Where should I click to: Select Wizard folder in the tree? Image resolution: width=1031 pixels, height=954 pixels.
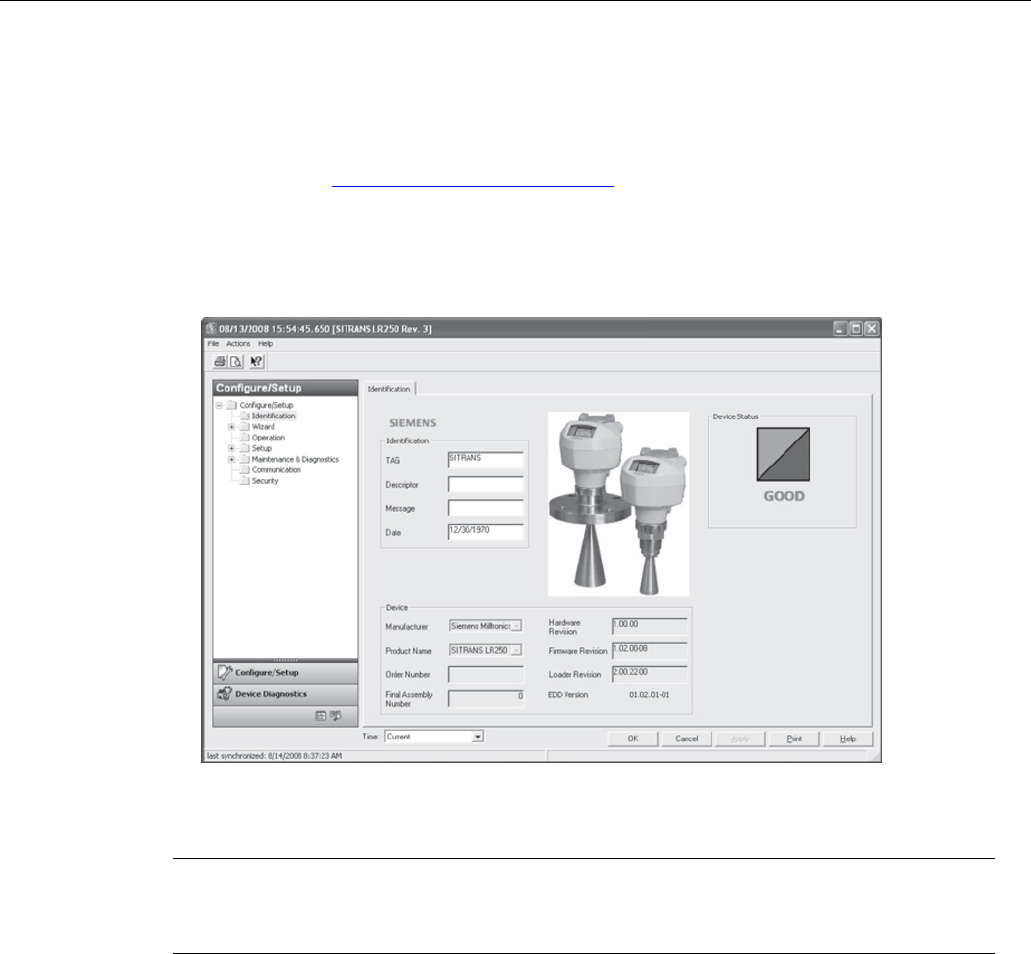coord(263,427)
